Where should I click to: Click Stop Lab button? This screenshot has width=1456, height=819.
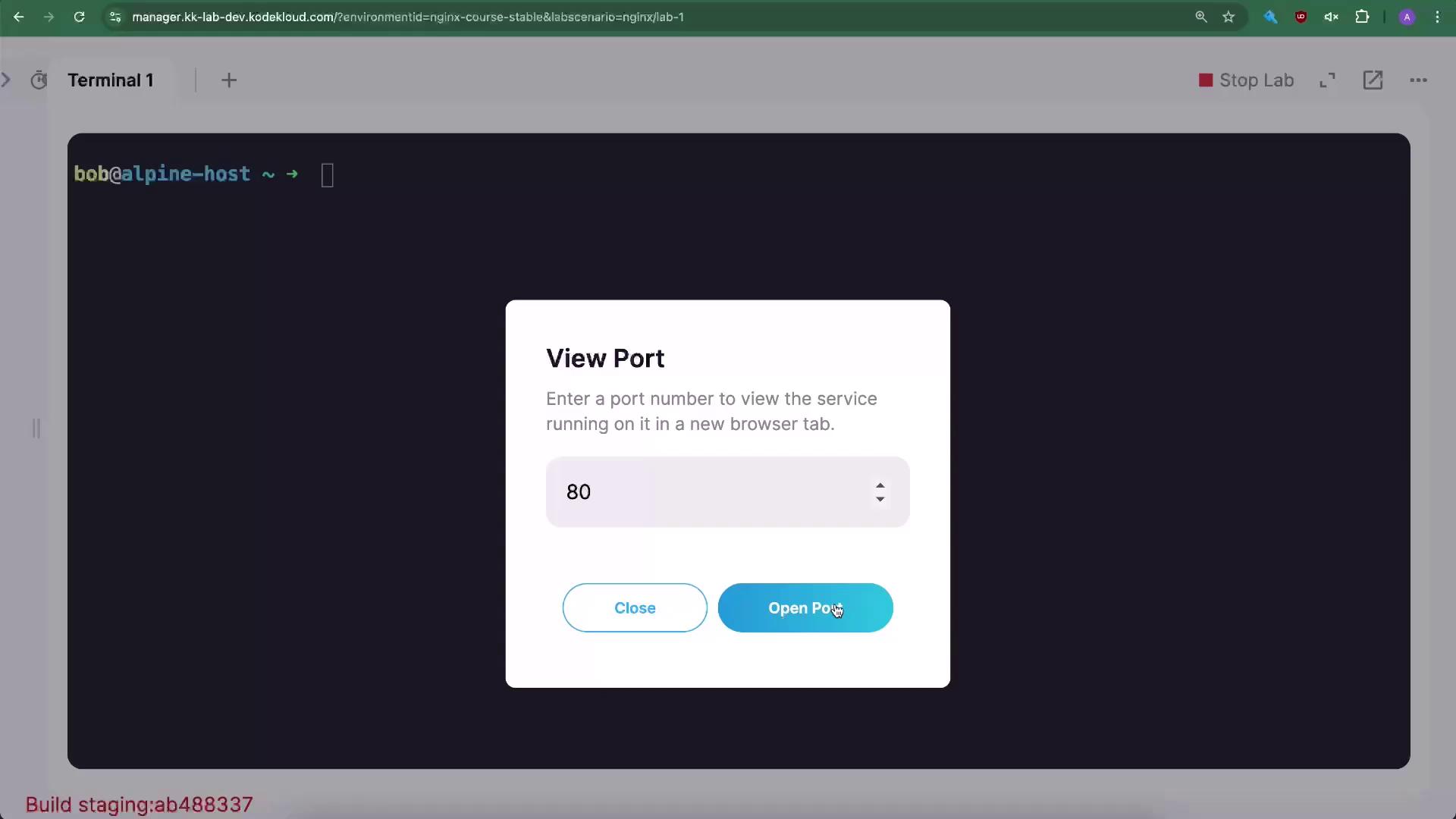(x=1246, y=80)
